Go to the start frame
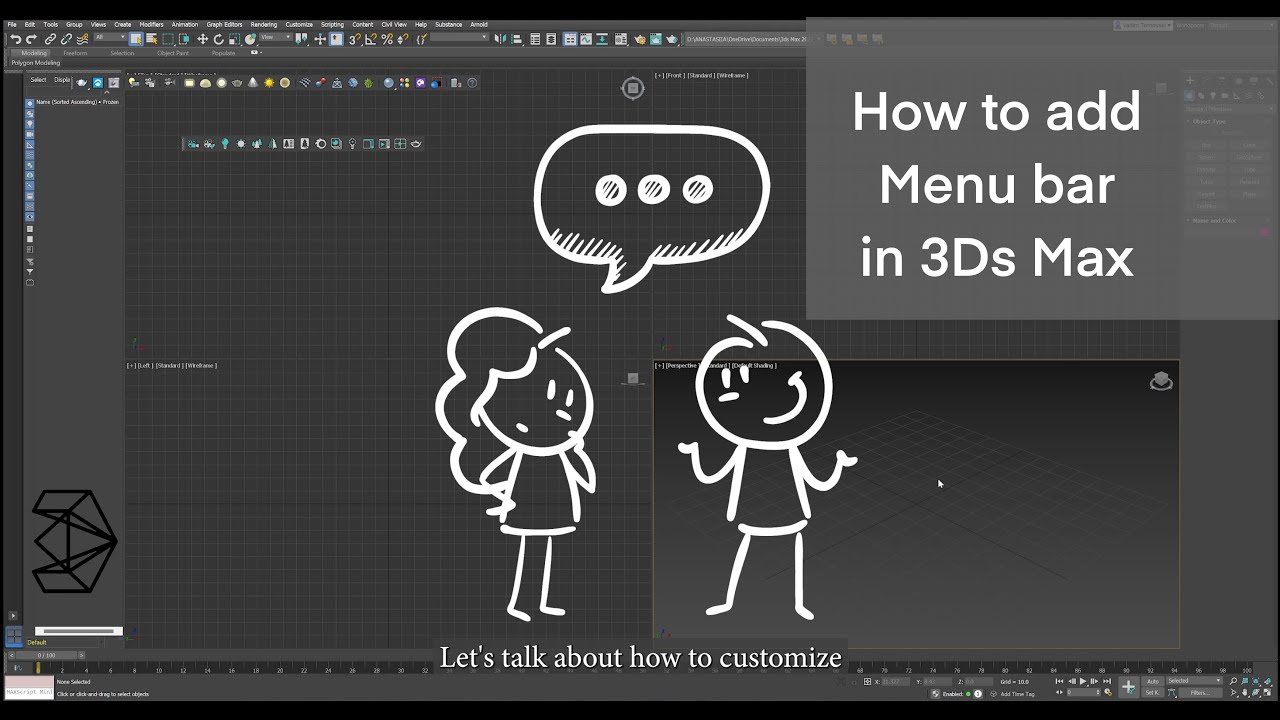 point(1059,681)
